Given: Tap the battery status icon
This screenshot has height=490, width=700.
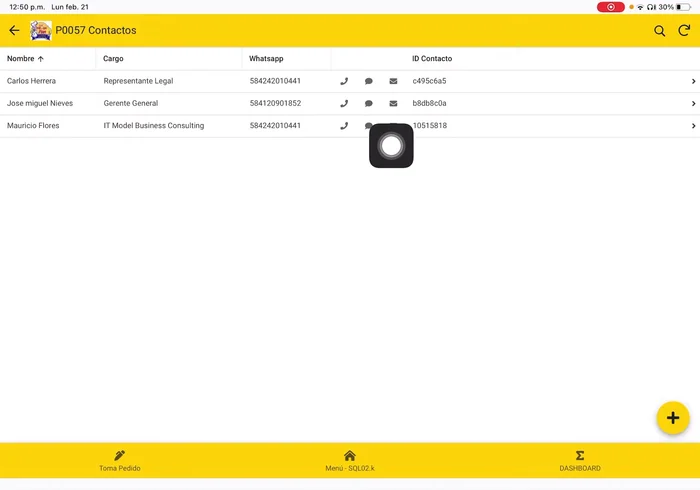Looking at the screenshot, I should click(683, 7).
